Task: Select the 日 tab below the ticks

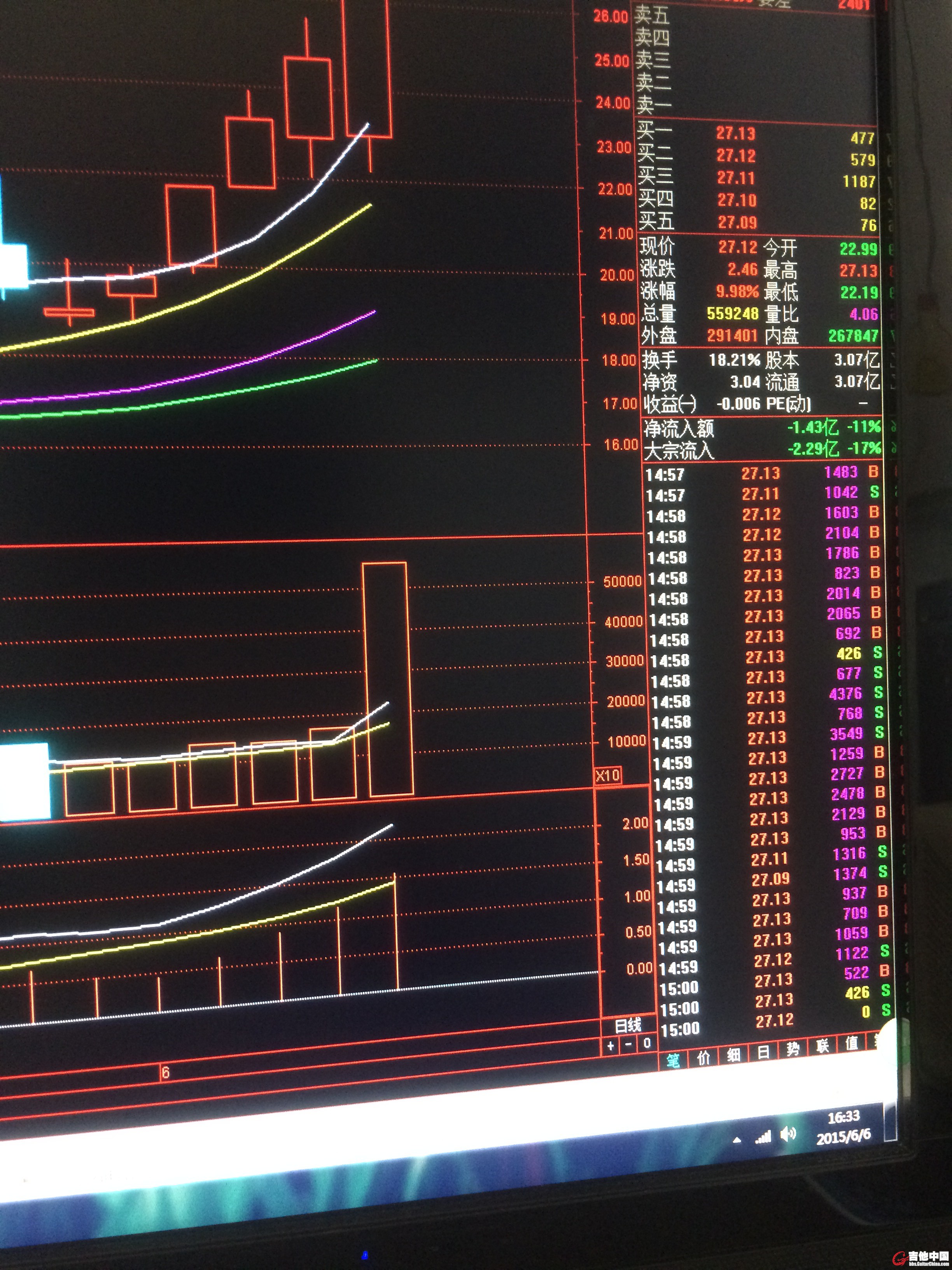Action: (763, 1052)
